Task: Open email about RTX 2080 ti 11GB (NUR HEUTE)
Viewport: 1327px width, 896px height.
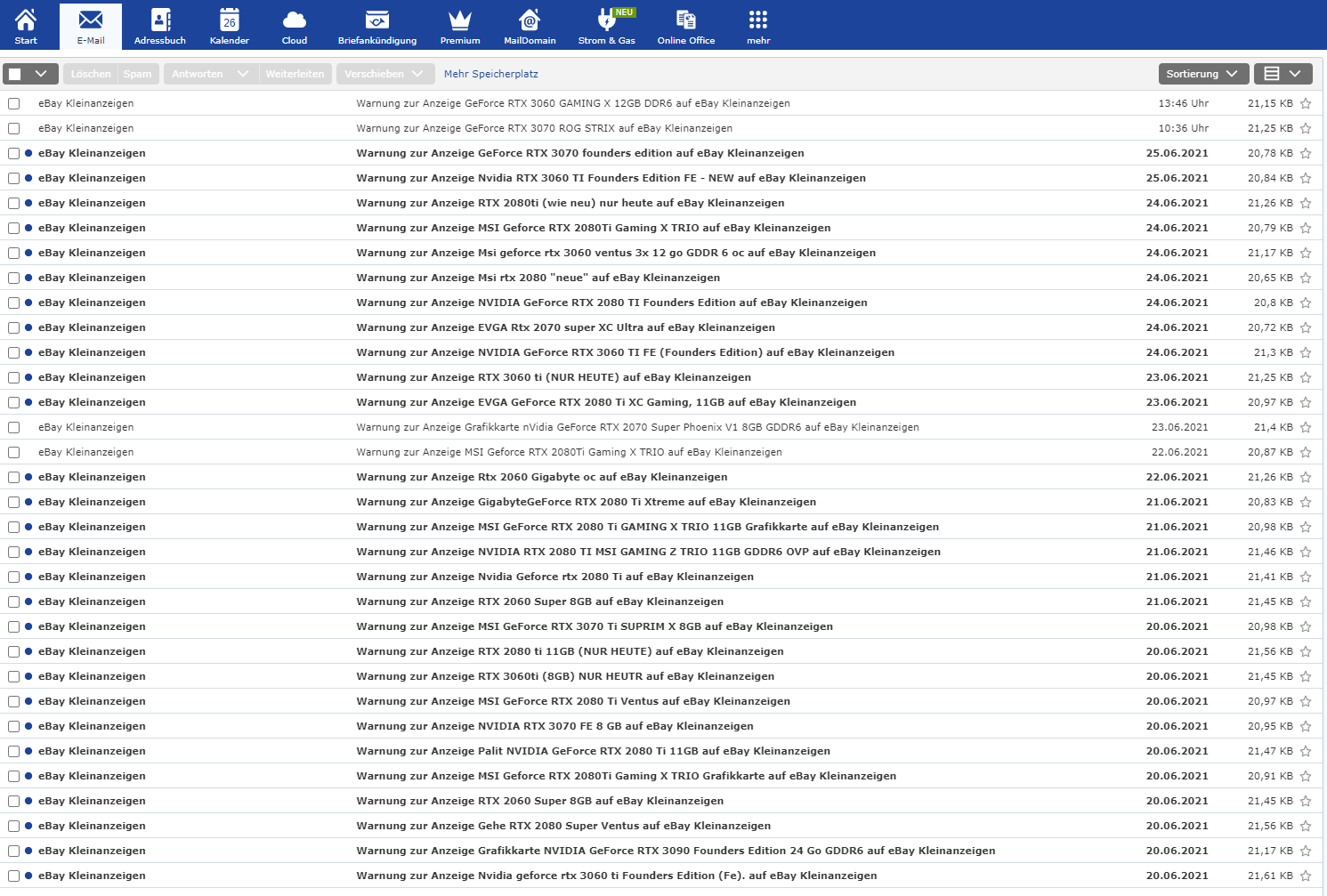Action: click(x=570, y=651)
